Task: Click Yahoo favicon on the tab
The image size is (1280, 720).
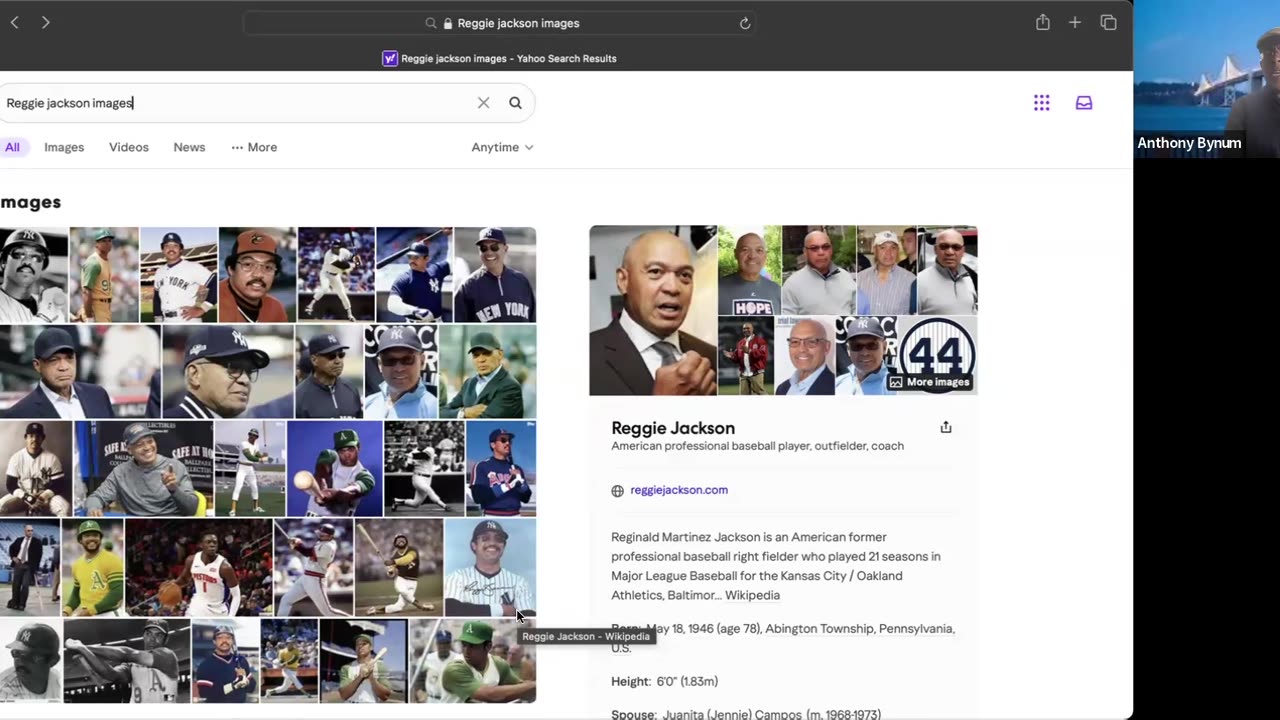Action: coord(390,58)
